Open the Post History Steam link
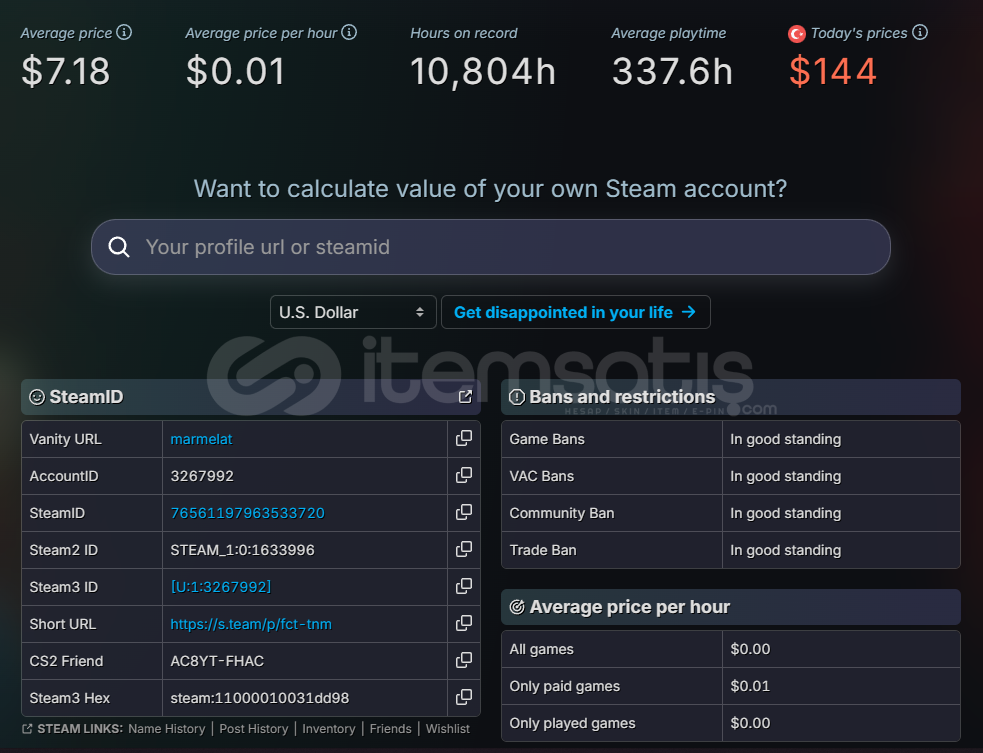 coord(254,729)
